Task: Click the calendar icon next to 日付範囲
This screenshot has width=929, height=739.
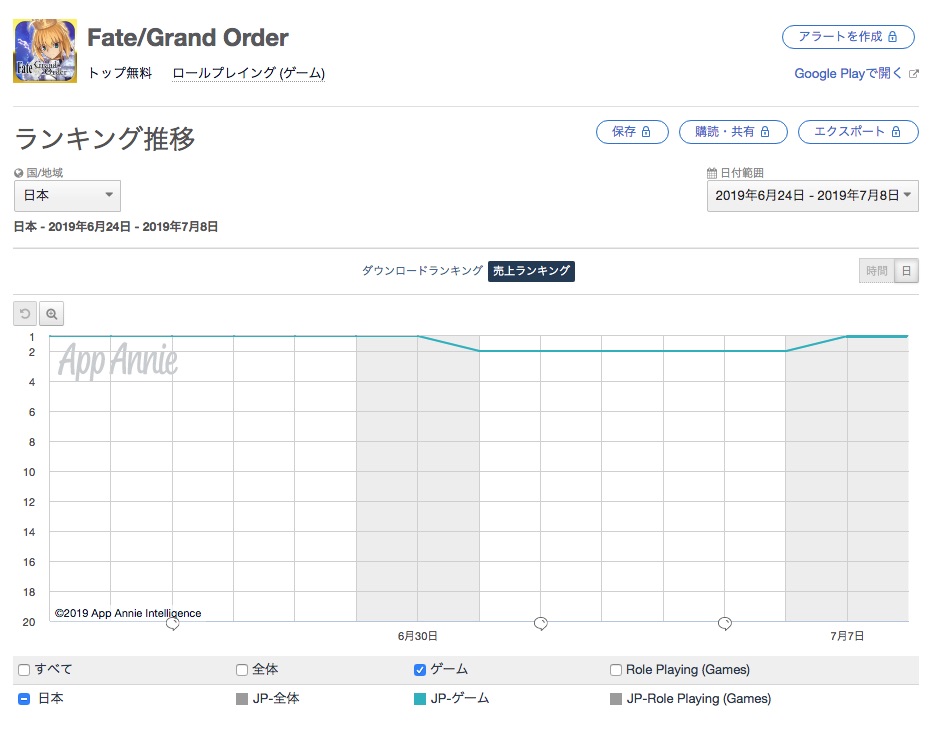Action: pos(712,173)
